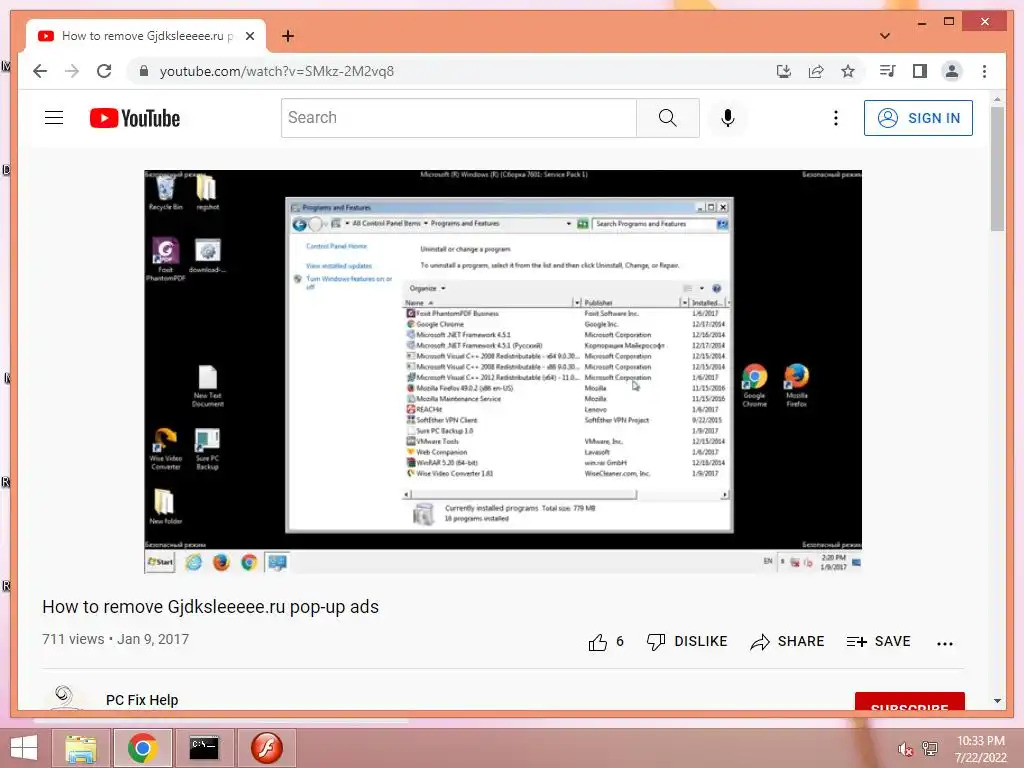Click the video player to play
1024x768 pixels.
coord(503,372)
